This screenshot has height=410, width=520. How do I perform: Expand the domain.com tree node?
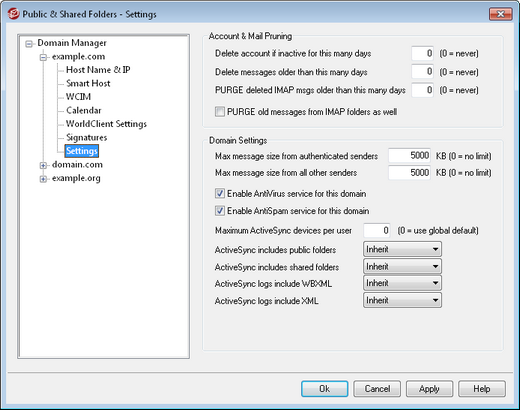43,165
